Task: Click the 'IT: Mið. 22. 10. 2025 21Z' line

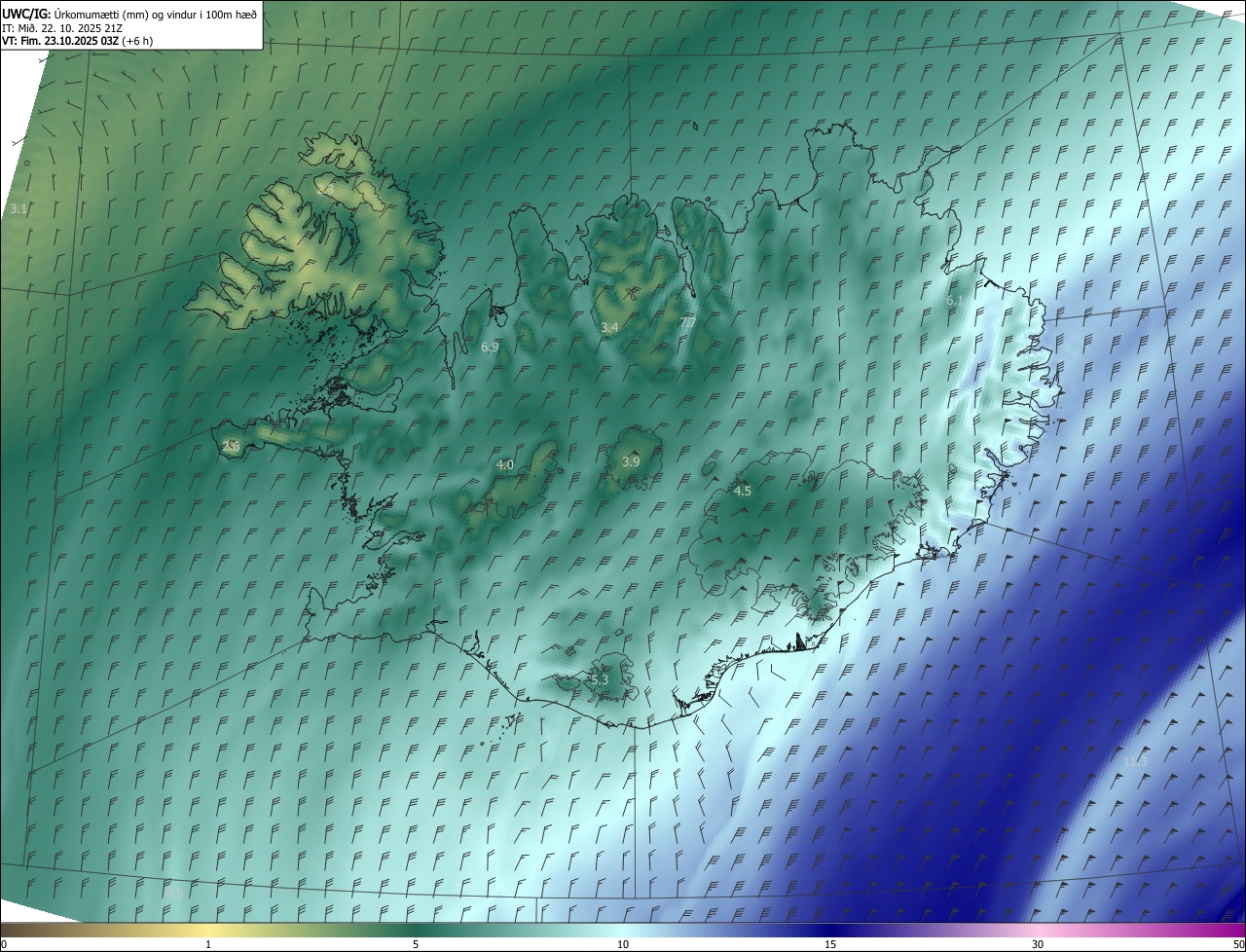Action: pyautogui.click(x=62, y=27)
